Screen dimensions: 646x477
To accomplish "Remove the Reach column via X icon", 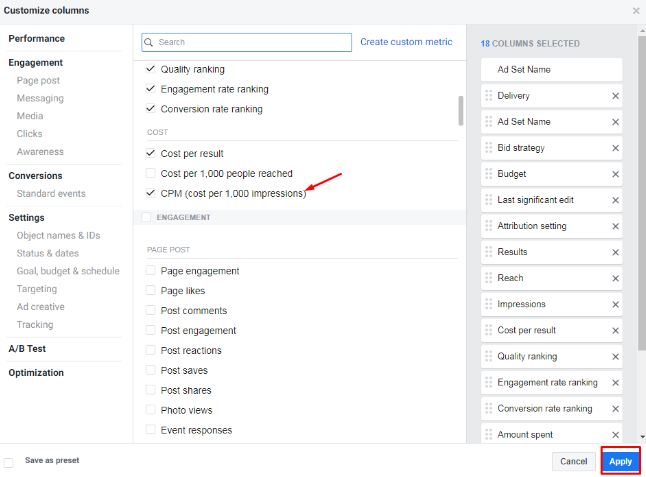I will click(x=615, y=278).
